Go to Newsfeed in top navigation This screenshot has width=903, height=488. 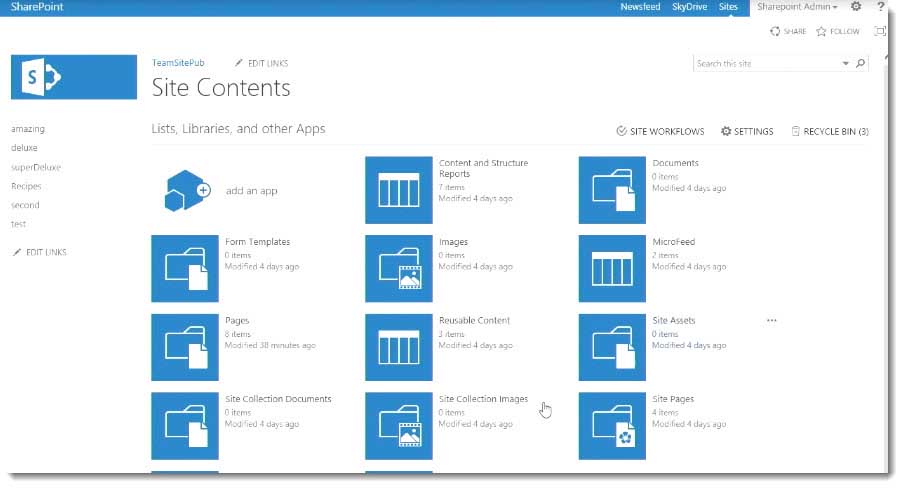pyautogui.click(x=640, y=7)
